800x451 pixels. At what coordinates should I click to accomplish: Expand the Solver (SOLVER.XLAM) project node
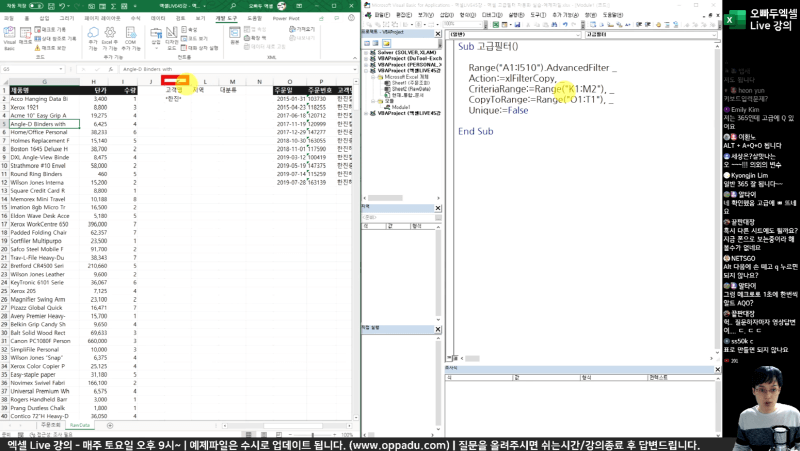pyautogui.click(x=364, y=52)
